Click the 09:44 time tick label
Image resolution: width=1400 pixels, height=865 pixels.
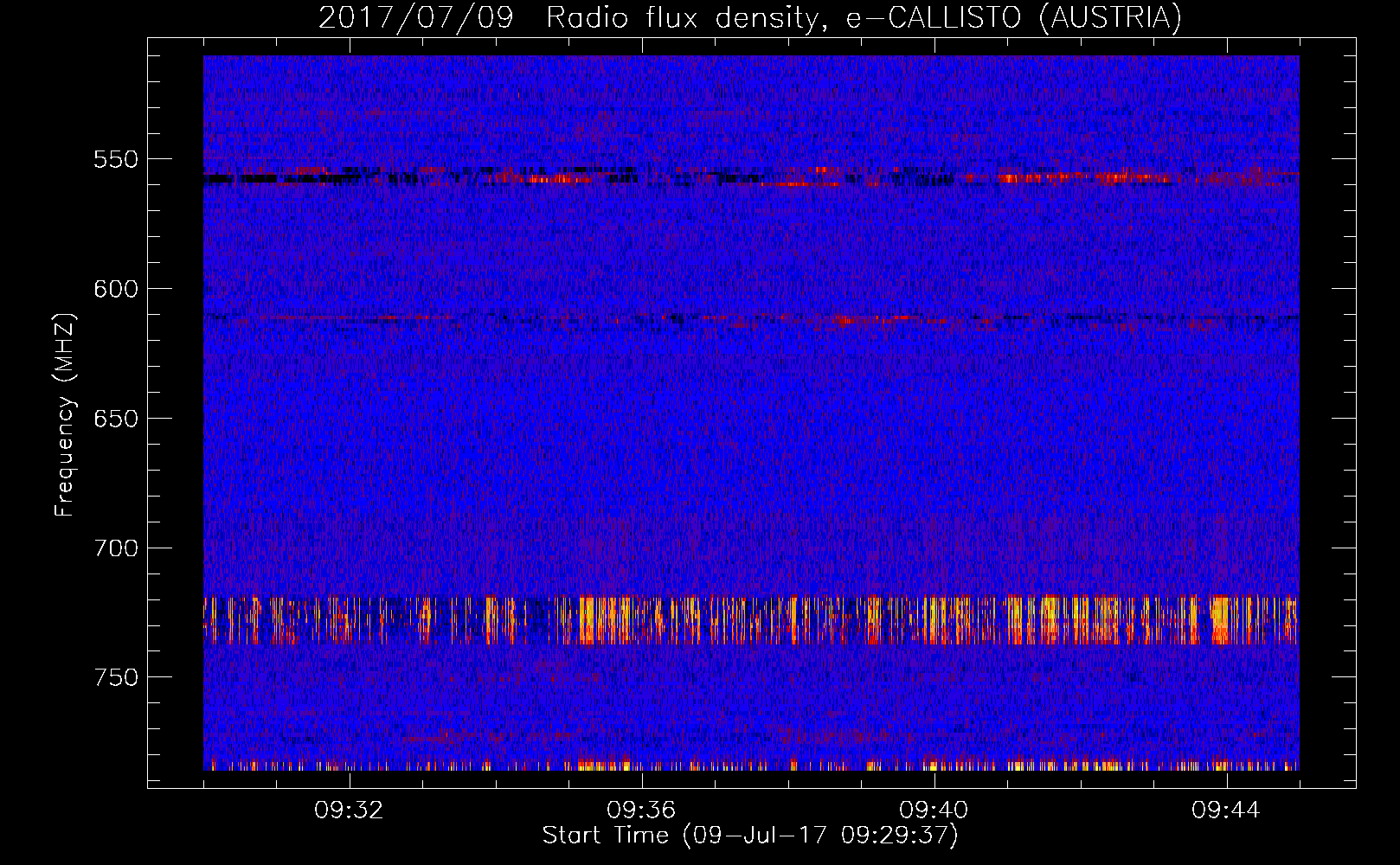tap(1226, 811)
